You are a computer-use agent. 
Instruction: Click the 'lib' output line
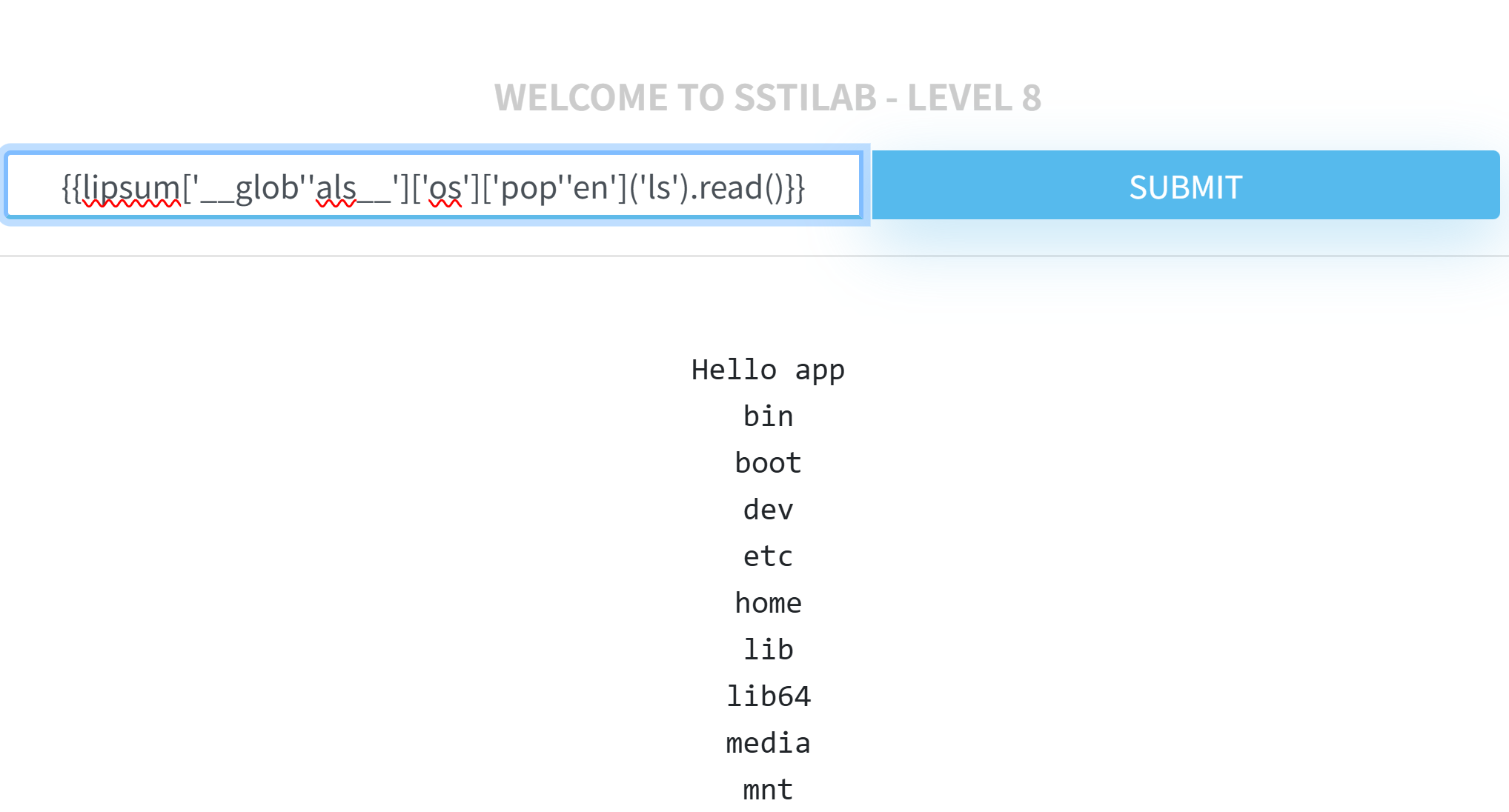768,650
